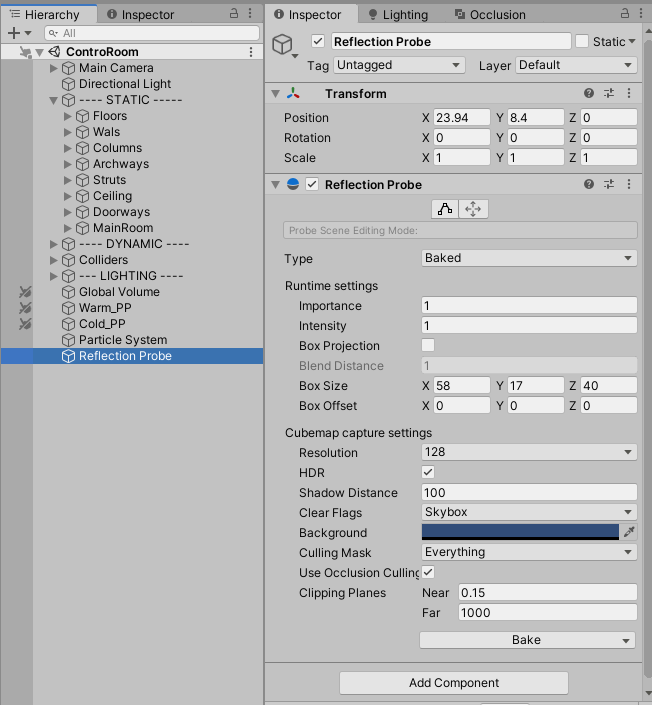Open the Hierarchy panel kebab options menu
Viewport: 652px width, 705px height.
(250, 13)
